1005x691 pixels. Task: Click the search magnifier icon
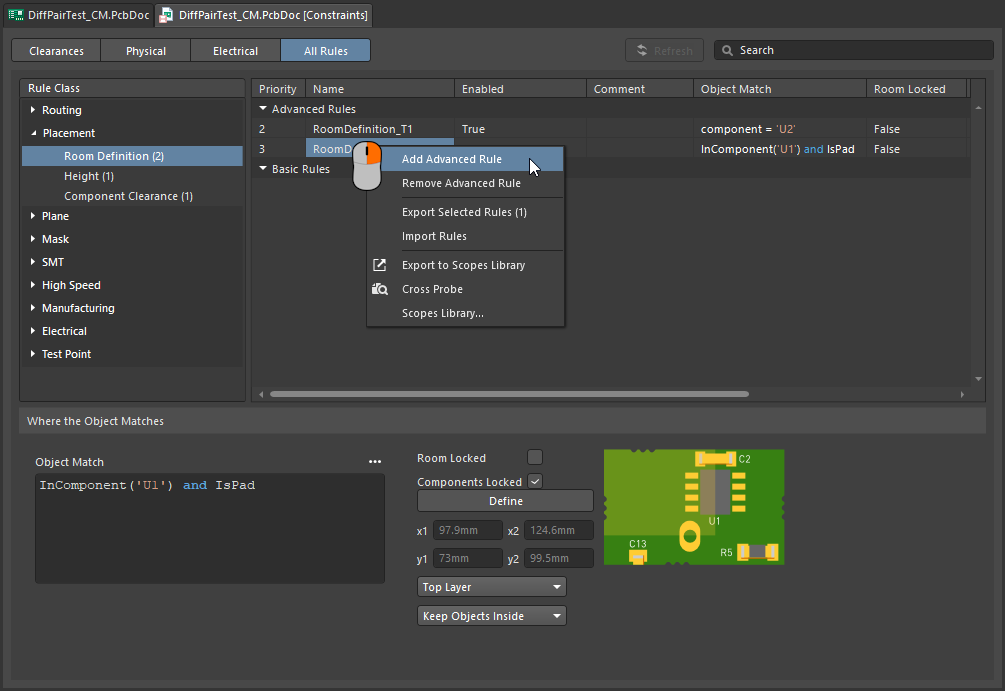point(727,50)
